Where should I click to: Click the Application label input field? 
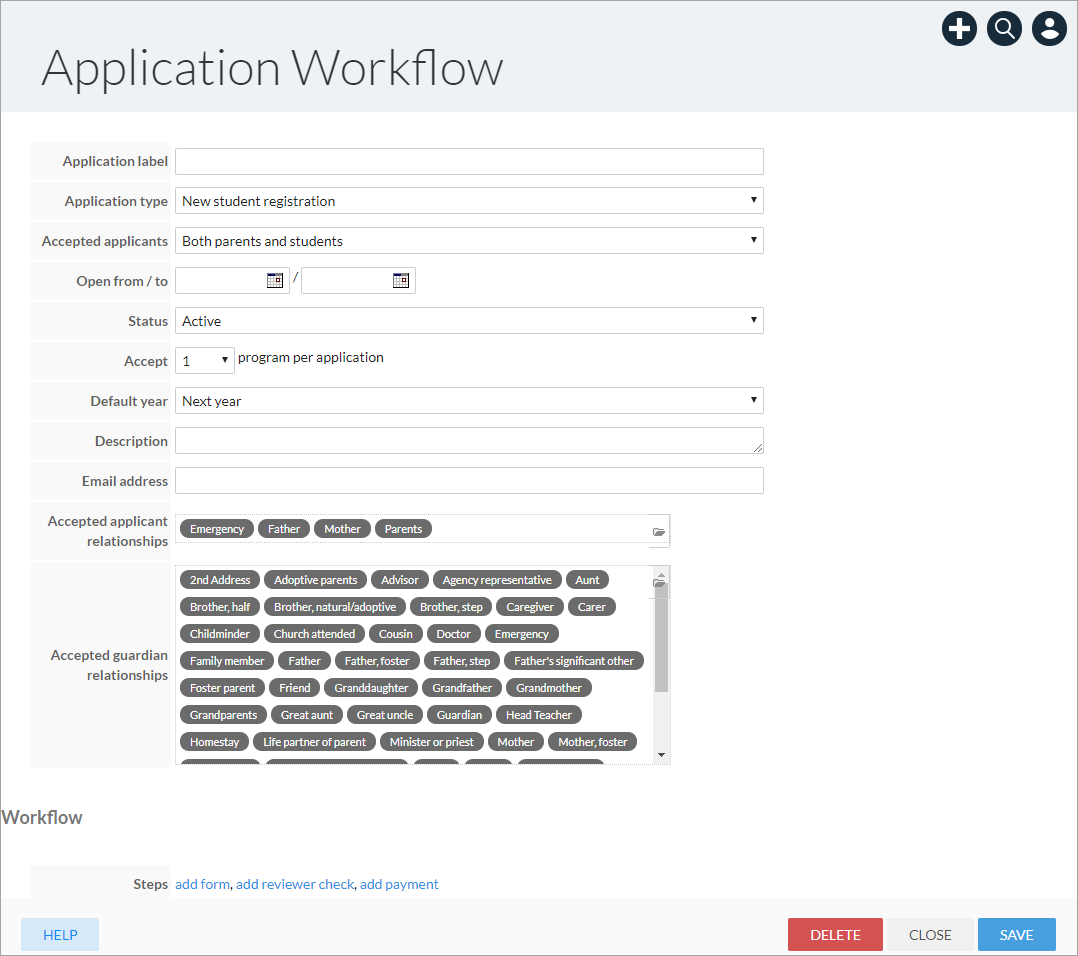click(469, 162)
